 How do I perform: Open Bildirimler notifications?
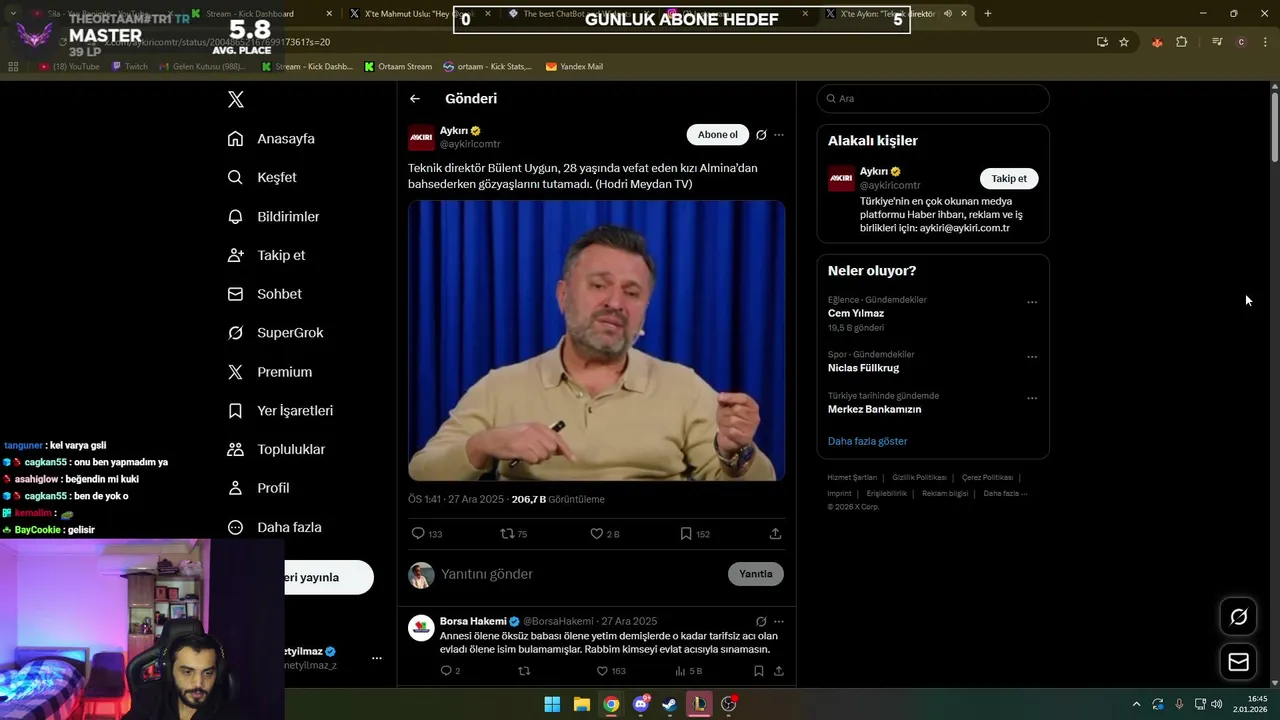[x=273, y=216]
